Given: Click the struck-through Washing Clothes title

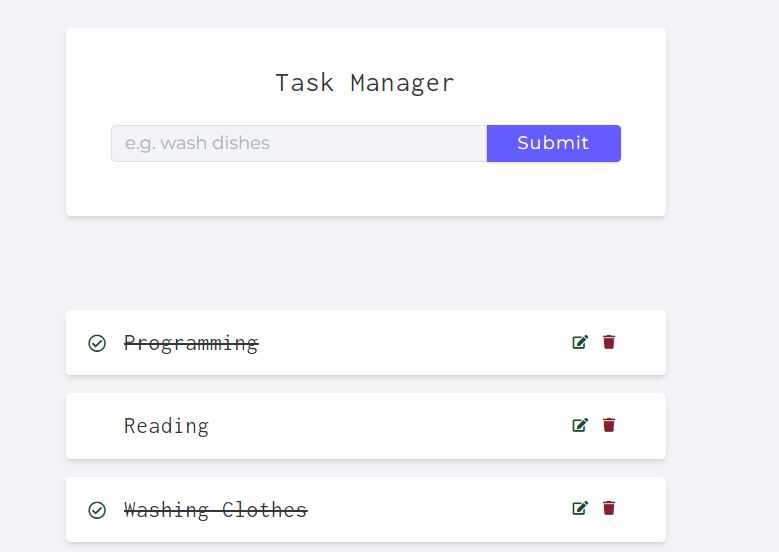Looking at the screenshot, I should (216, 510).
